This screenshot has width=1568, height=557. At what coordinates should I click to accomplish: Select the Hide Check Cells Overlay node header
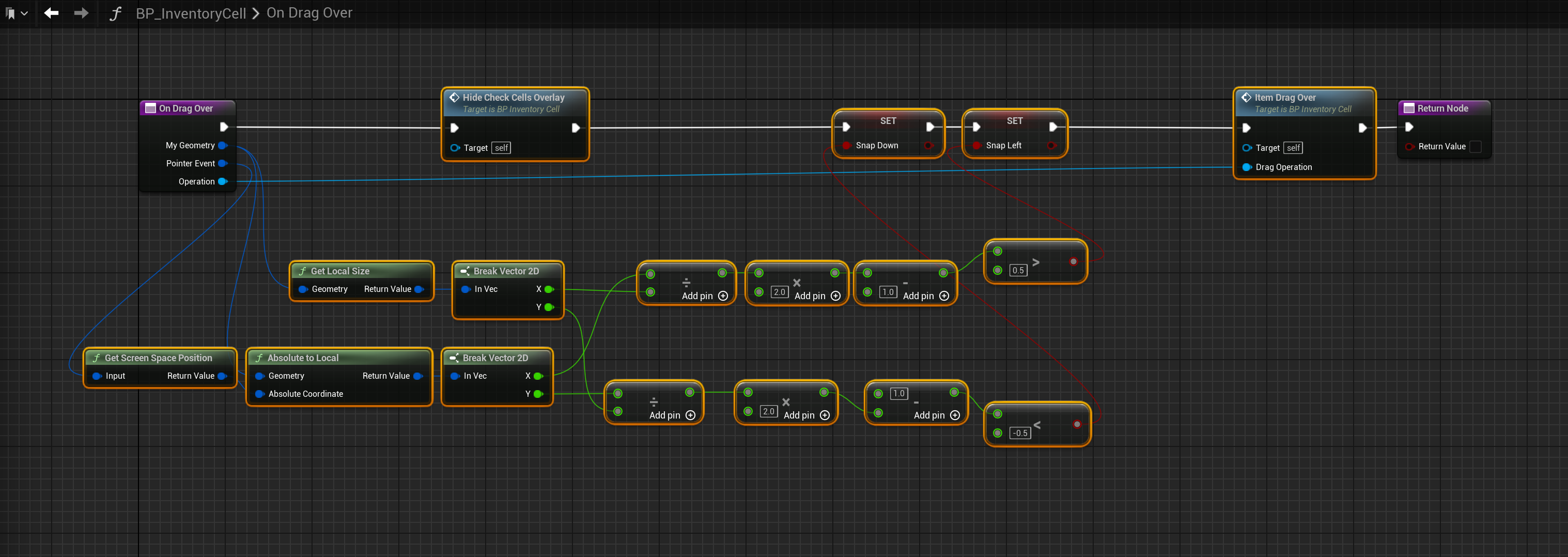tap(513, 98)
